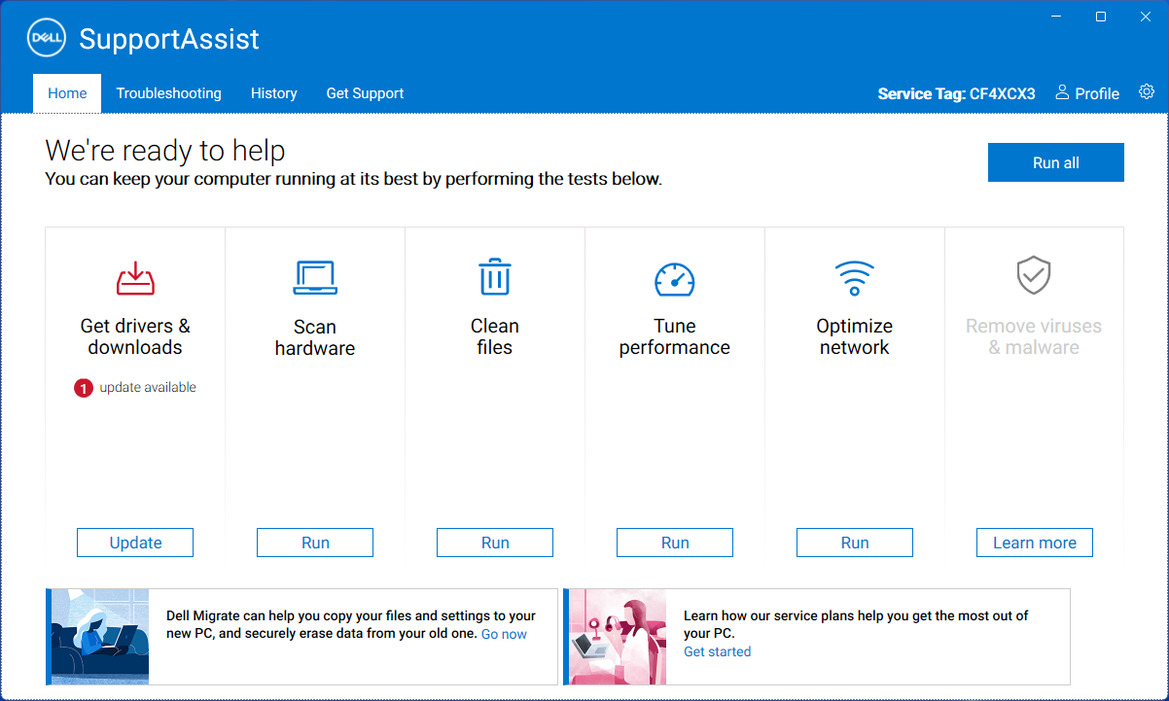Click the Clean files trash icon
Screen dimensions: 1169x701
coord(494,277)
